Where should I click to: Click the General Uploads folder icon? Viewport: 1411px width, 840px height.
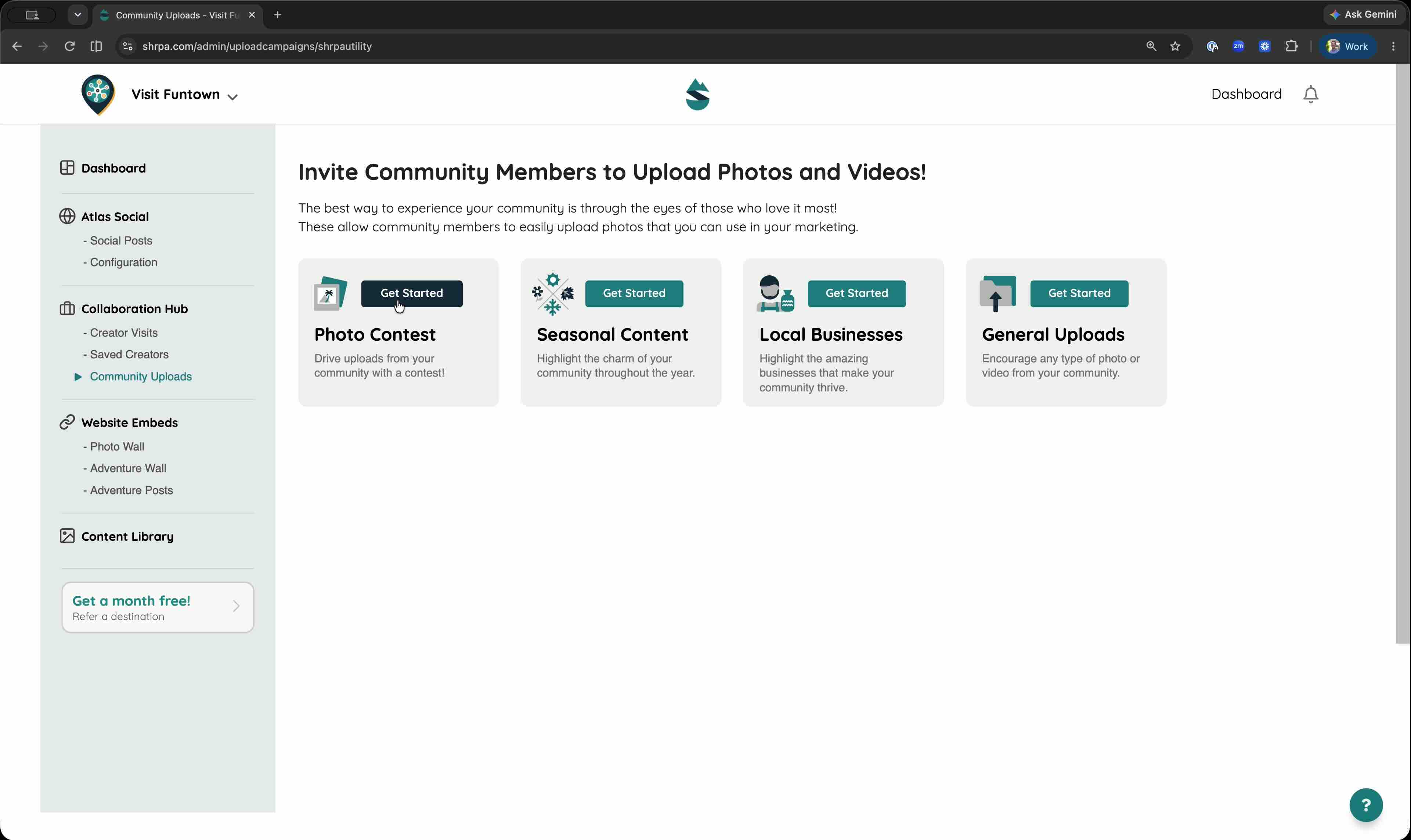pos(998,294)
